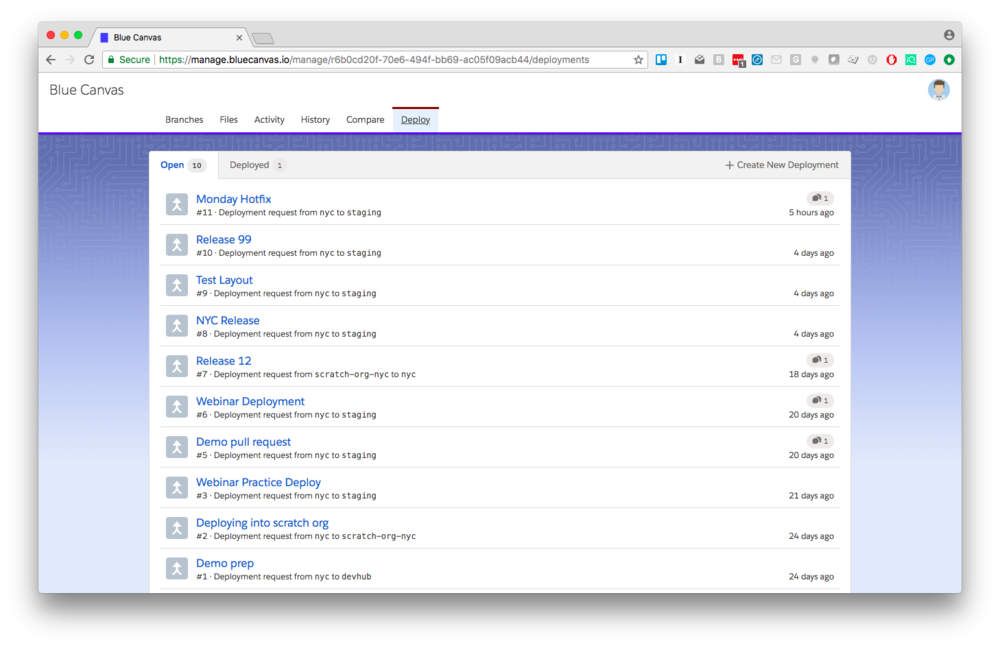Click the gray shield extension icon
The height and width of the screenshot is (648, 1000).
tap(834, 60)
